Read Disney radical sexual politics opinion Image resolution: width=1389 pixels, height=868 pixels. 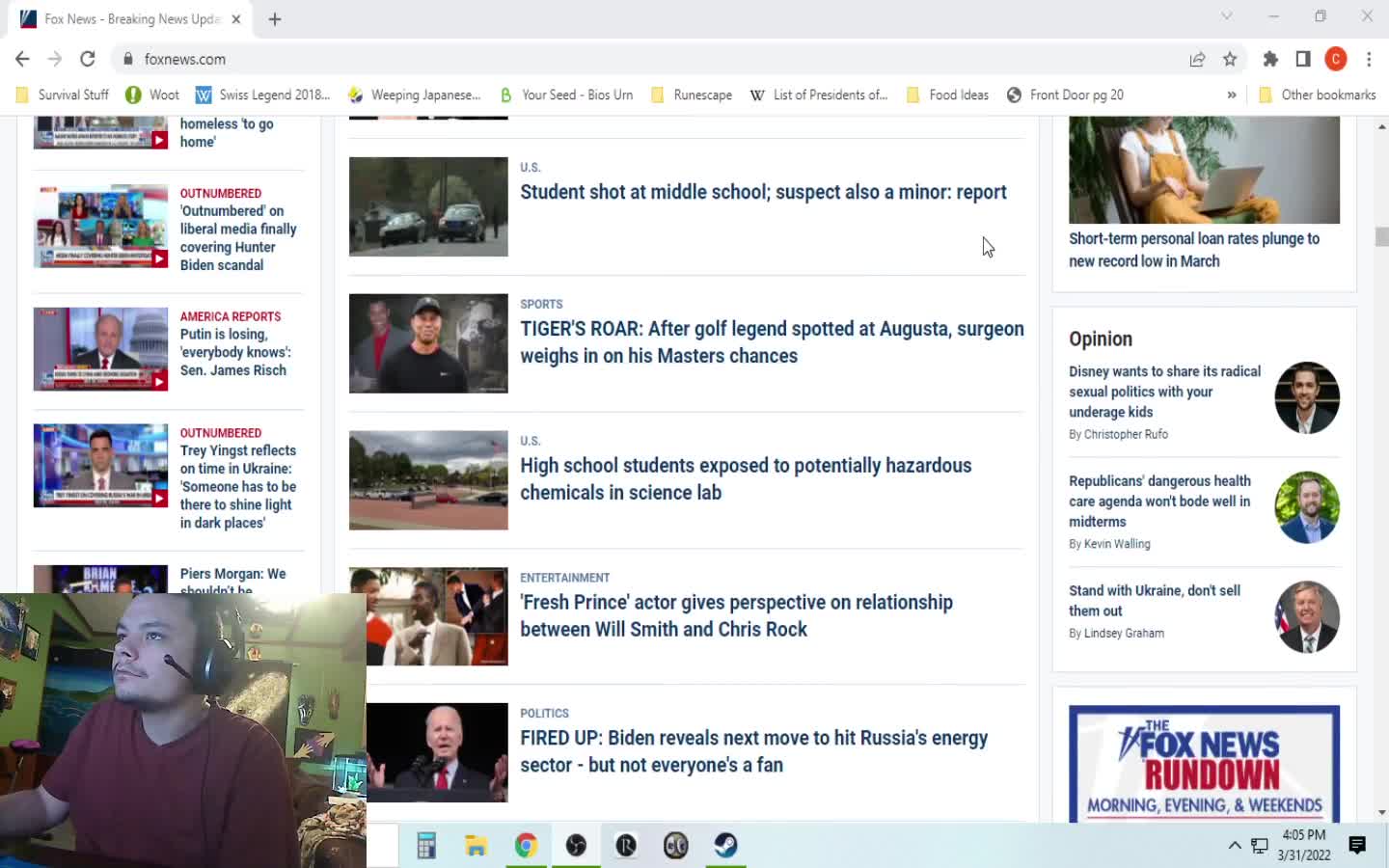tap(1164, 392)
